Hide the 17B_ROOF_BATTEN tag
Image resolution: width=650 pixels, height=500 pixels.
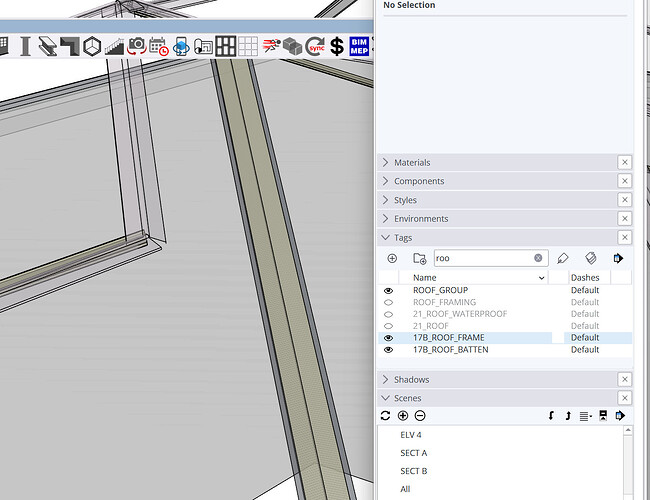click(388, 350)
